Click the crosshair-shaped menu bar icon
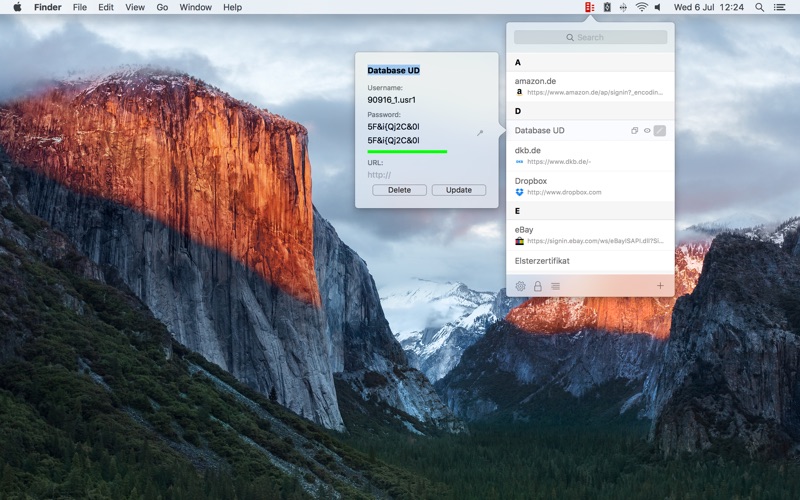Viewport: 800px width, 500px height. (x=623, y=7)
